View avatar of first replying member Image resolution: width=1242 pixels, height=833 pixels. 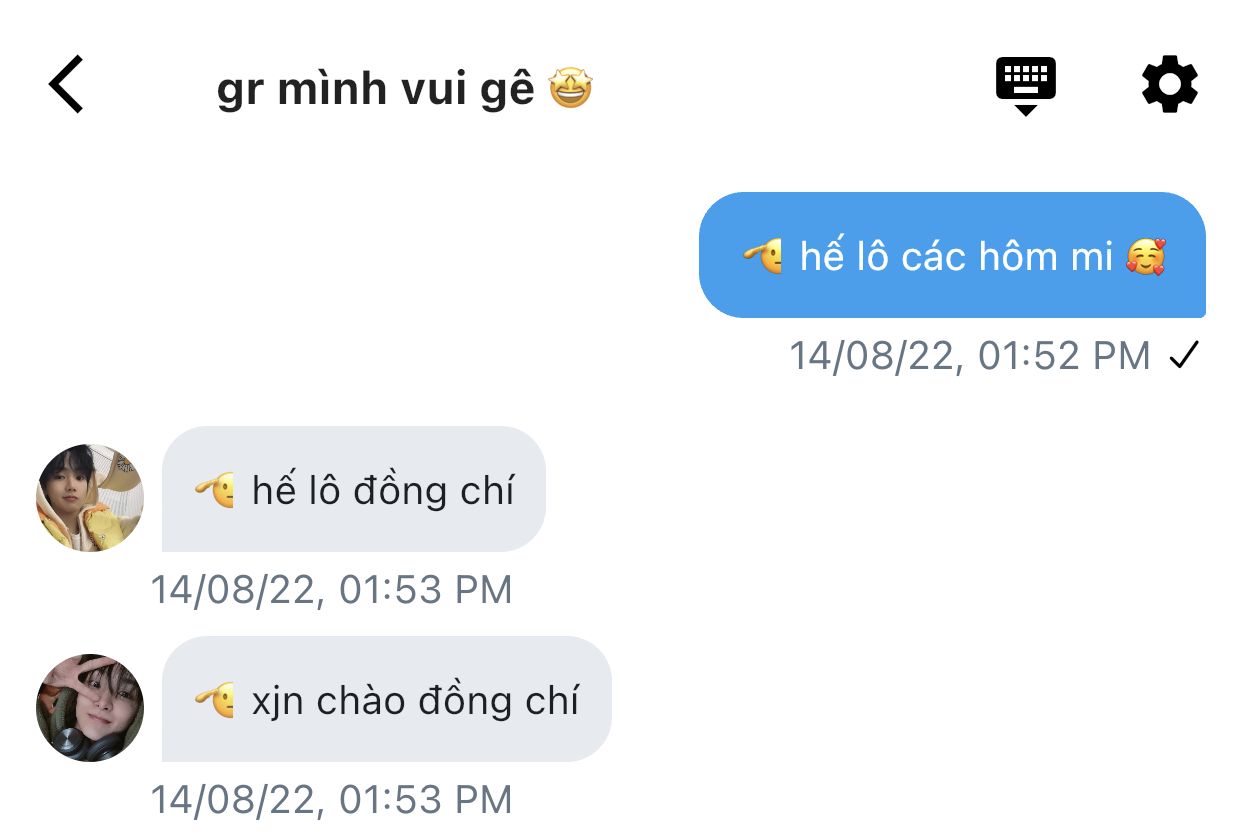pos(90,498)
